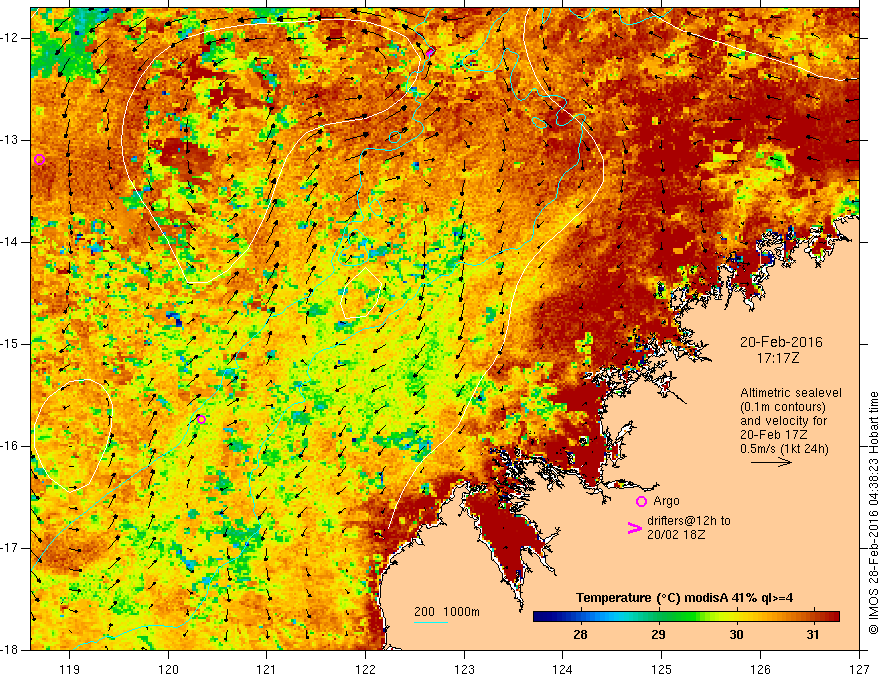Screen dimensions: 880x680
Task: Click longitude axis label 122
Action: tap(365, 669)
